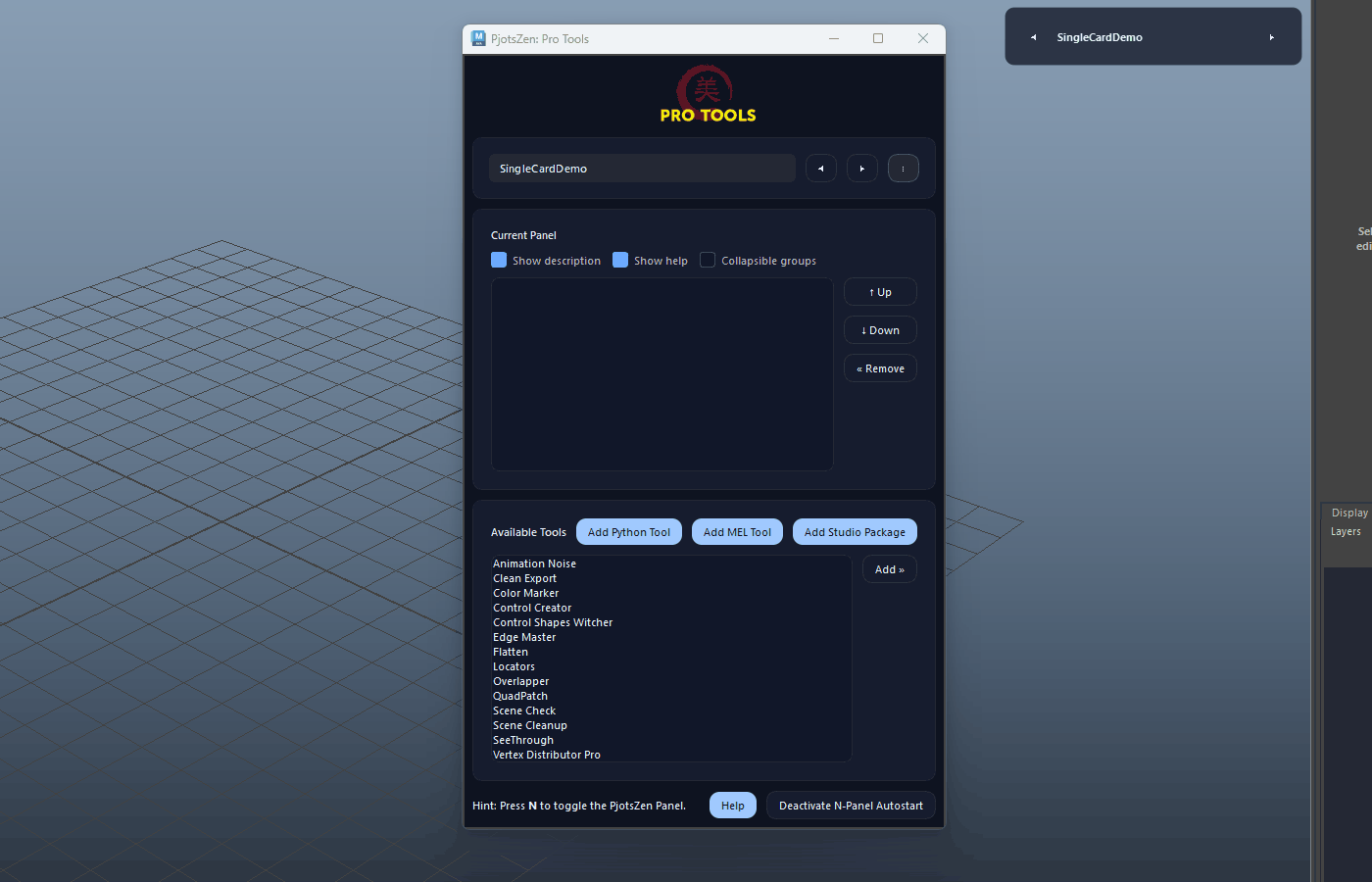Click previous panel arrow beside SingleCardDemo field
The height and width of the screenshot is (882, 1372).
pyautogui.click(x=821, y=169)
